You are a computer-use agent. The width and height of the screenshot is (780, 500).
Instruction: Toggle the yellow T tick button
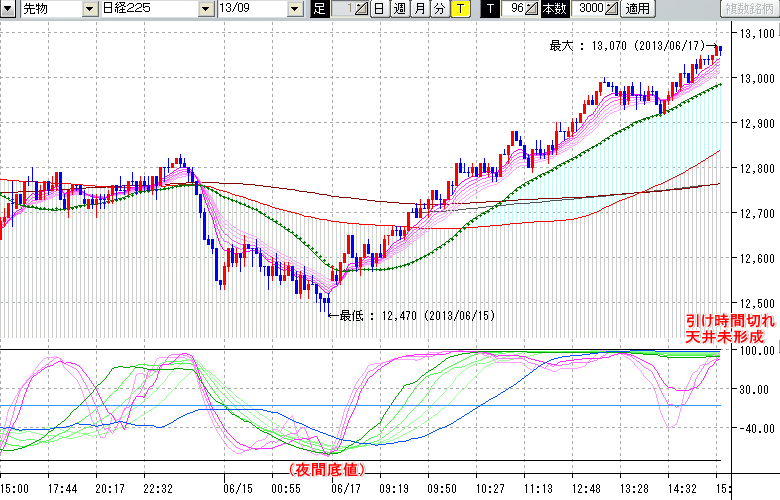(459, 9)
